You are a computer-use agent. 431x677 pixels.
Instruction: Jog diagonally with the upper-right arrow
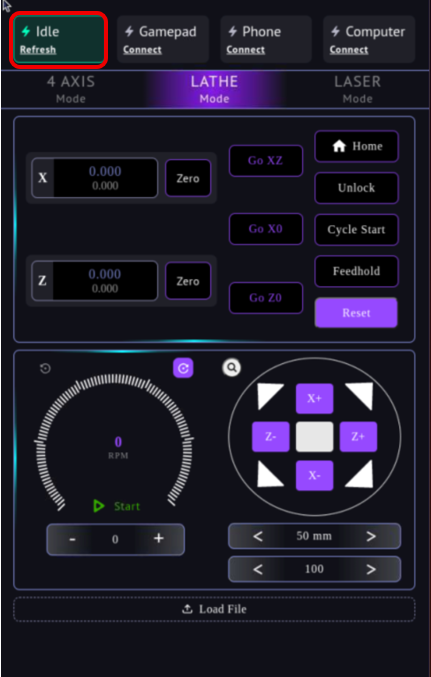click(x=359, y=396)
